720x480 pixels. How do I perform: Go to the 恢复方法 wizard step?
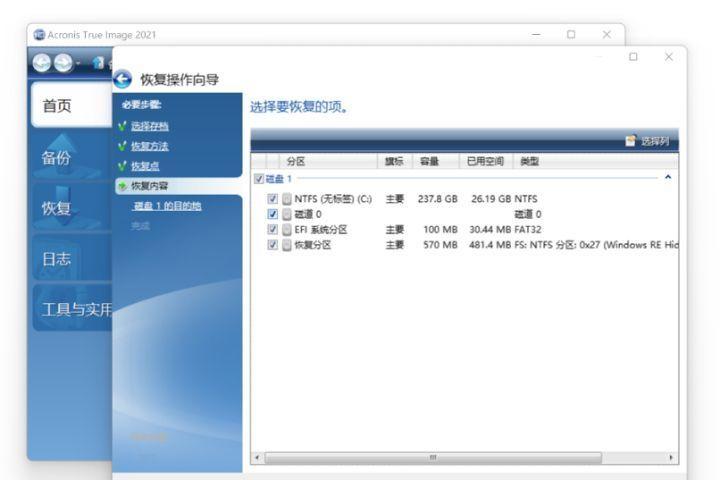(150, 146)
